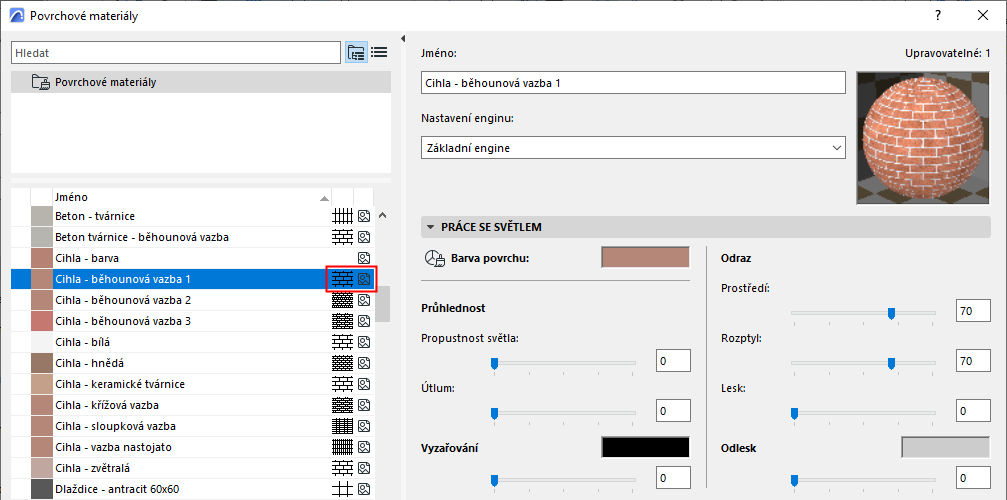The height and width of the screenshot is (500, 1007).
Task: Click the Barva povrchu paint bucket icon
Action: click(x=435, y=258)
